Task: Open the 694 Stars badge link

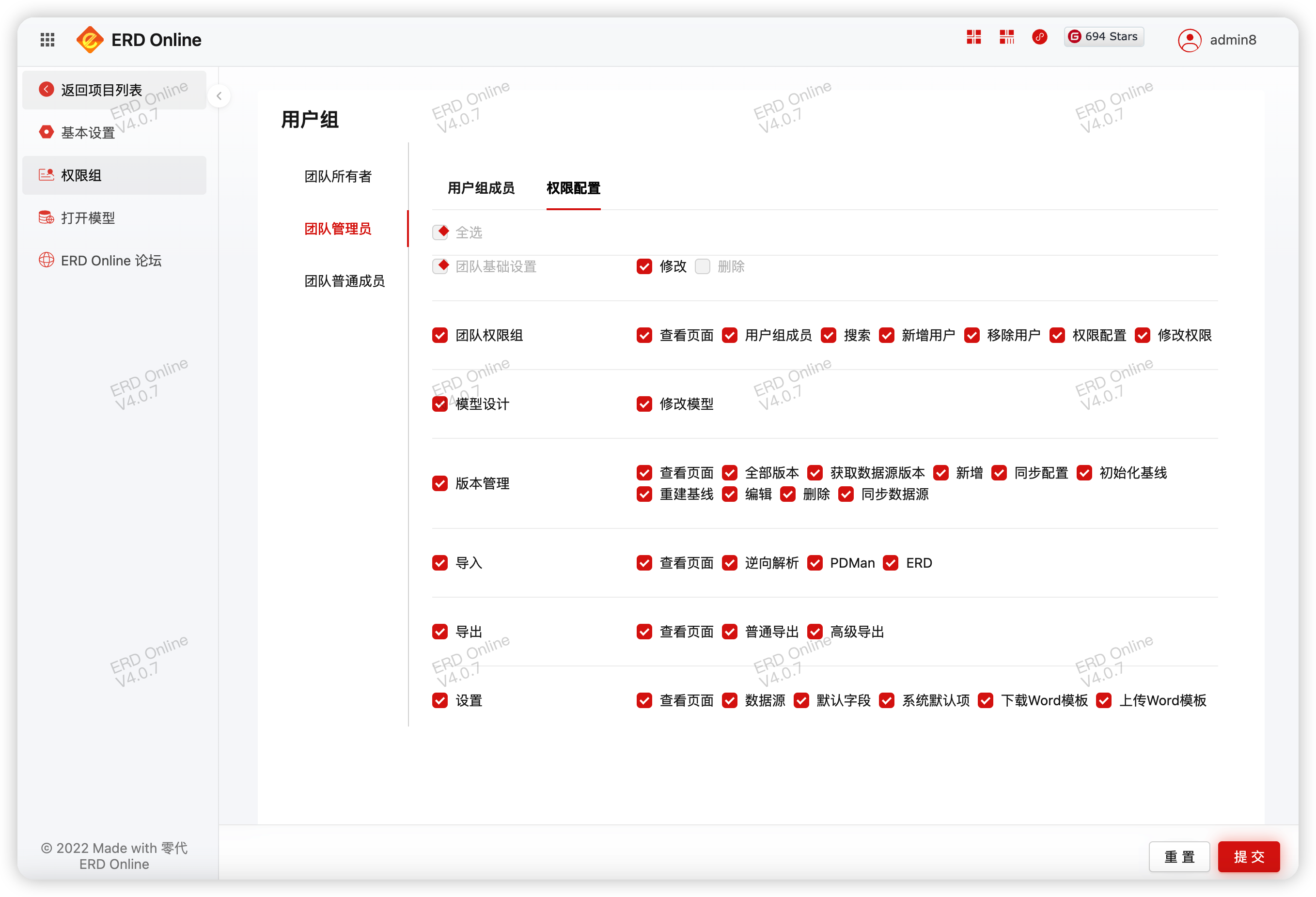Action: 1103,37
